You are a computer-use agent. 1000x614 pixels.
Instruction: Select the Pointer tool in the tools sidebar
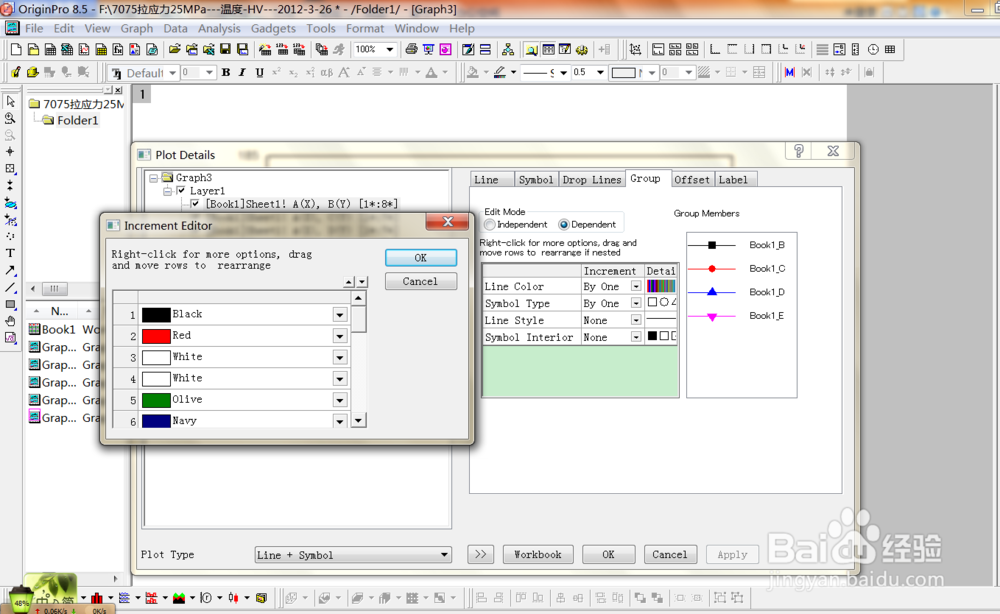pyautogui.click(x=10, y=101)
